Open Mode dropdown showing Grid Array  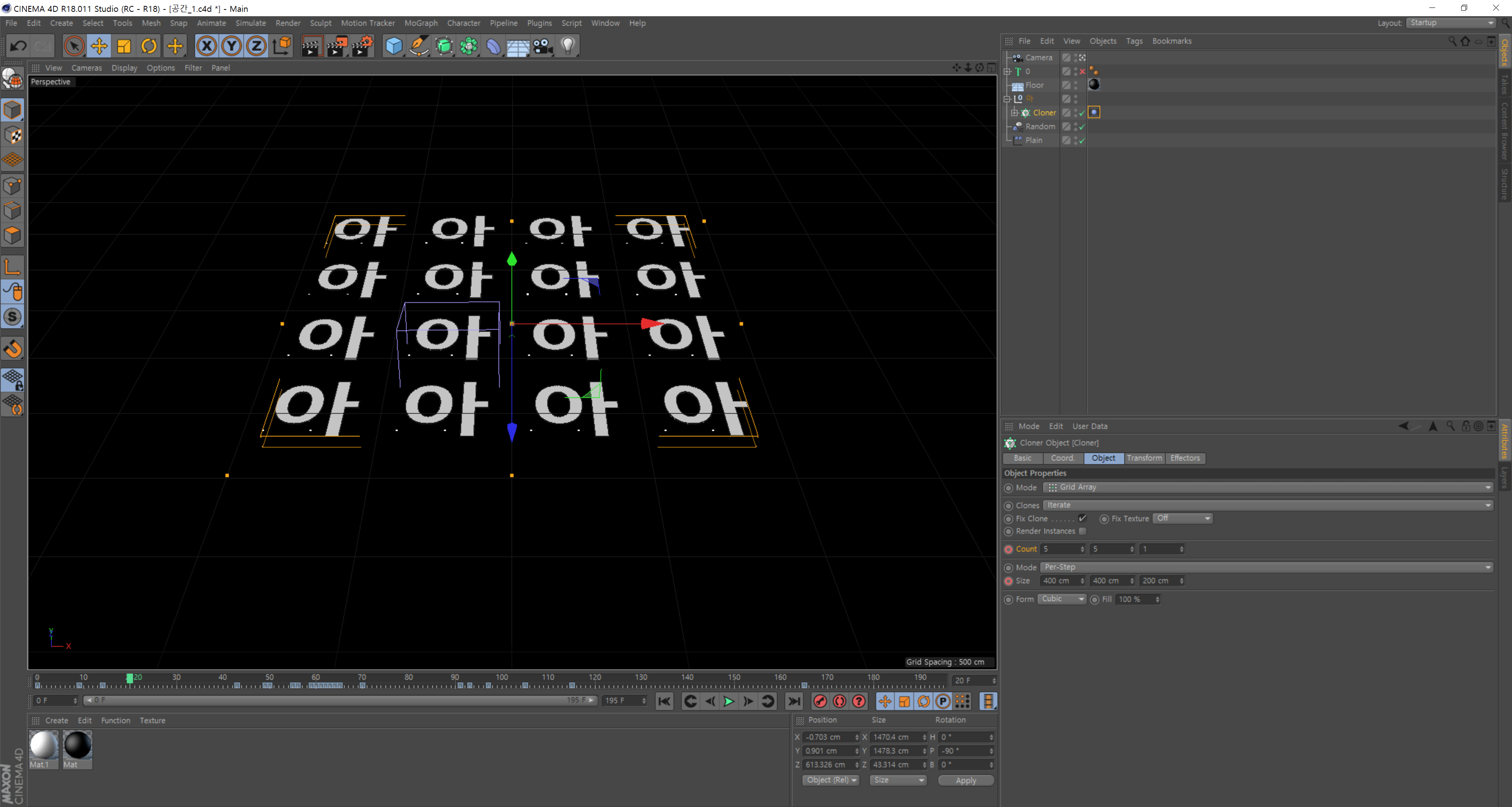click(x=1268, y=487)
